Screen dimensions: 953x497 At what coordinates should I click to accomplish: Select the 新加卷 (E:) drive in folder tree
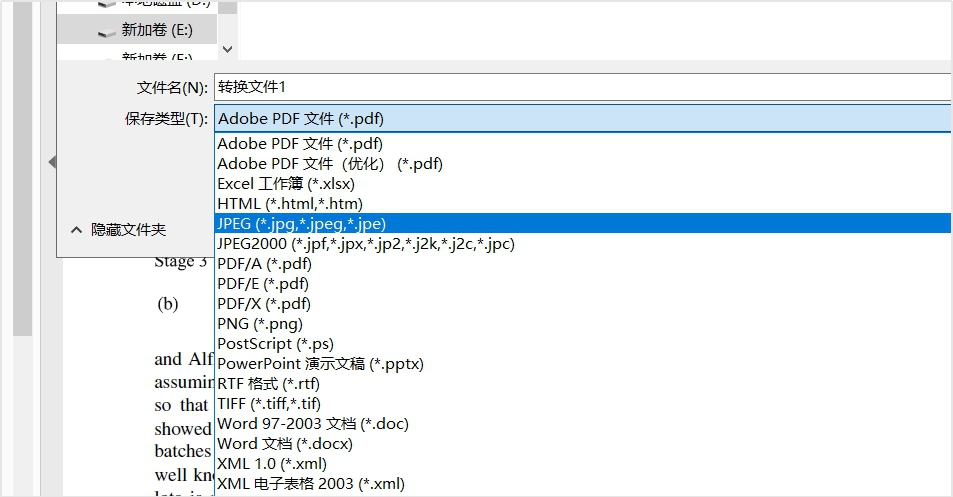click(x=137, y=30)
